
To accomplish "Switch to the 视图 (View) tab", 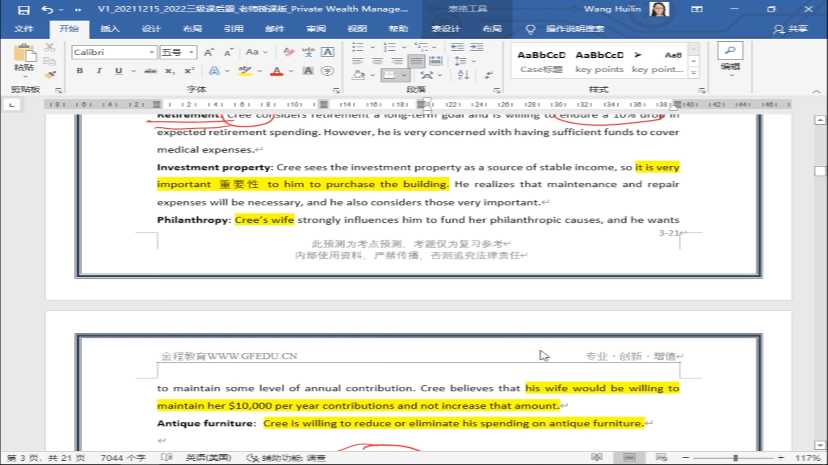I will click(357, 29).
